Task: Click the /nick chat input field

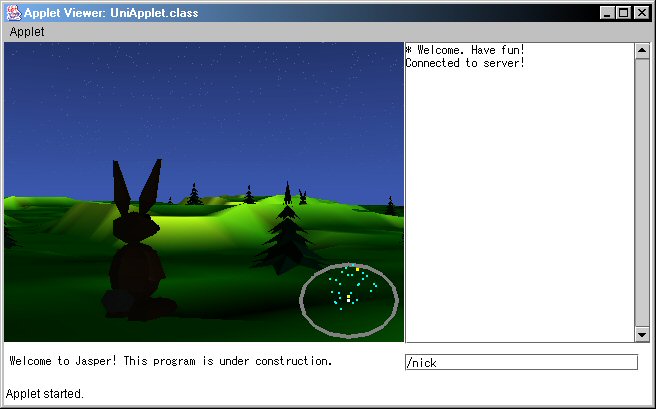Action: [521, 362]
